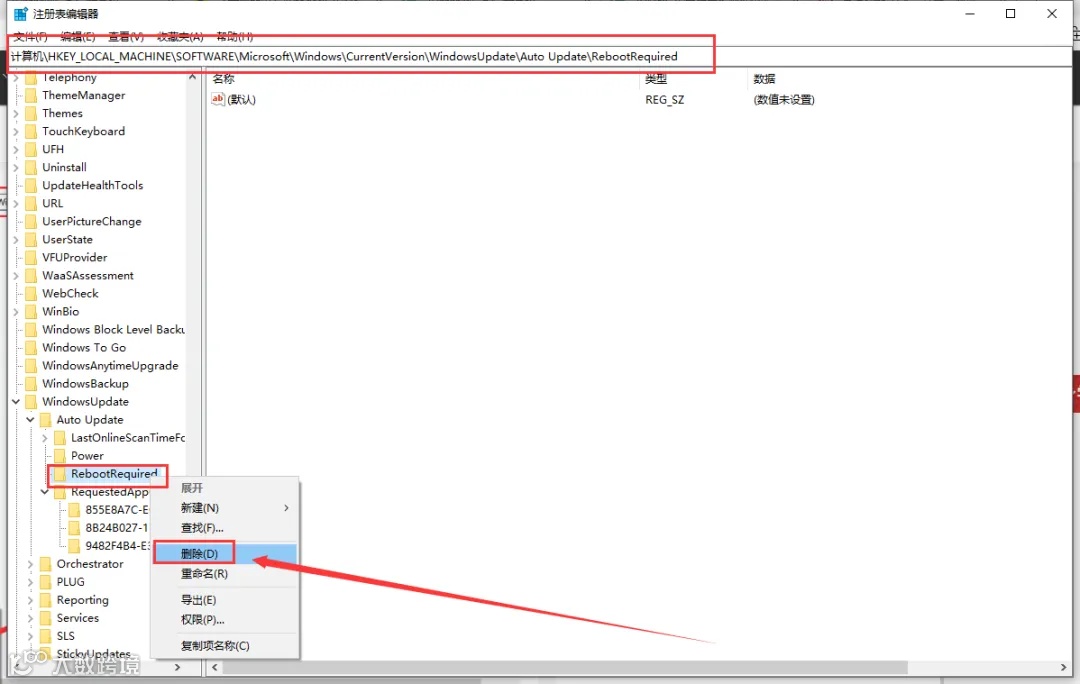
Task: Select the VFUProvider folder icon
Action: [30, 257]
